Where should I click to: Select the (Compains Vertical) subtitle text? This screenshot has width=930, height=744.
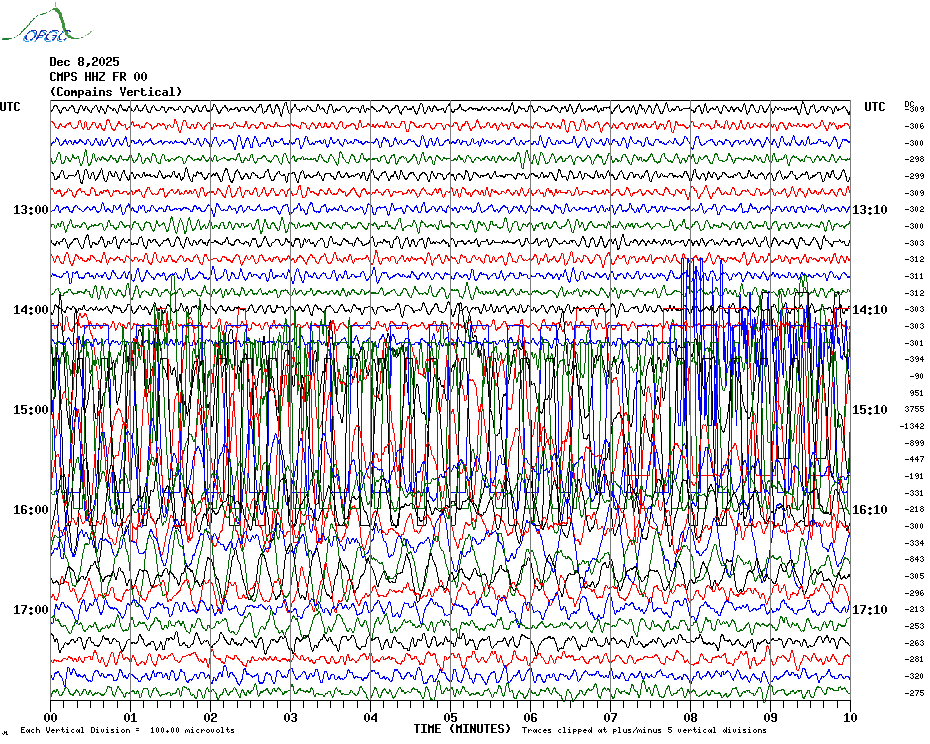[x=116, y=92]
